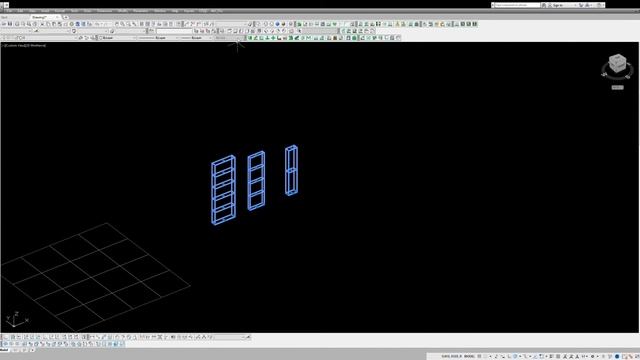Image resolution: width=640 pixels, height=360 pixels.
Task: Toggle the grid display in status bar
Action: [x=480, y=356]
